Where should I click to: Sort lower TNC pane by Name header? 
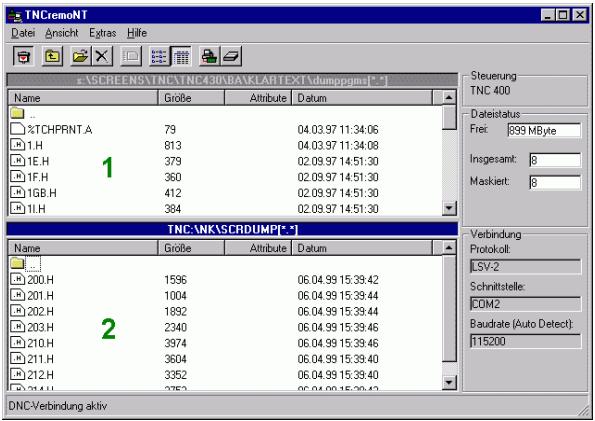click(x=83, y=248)
